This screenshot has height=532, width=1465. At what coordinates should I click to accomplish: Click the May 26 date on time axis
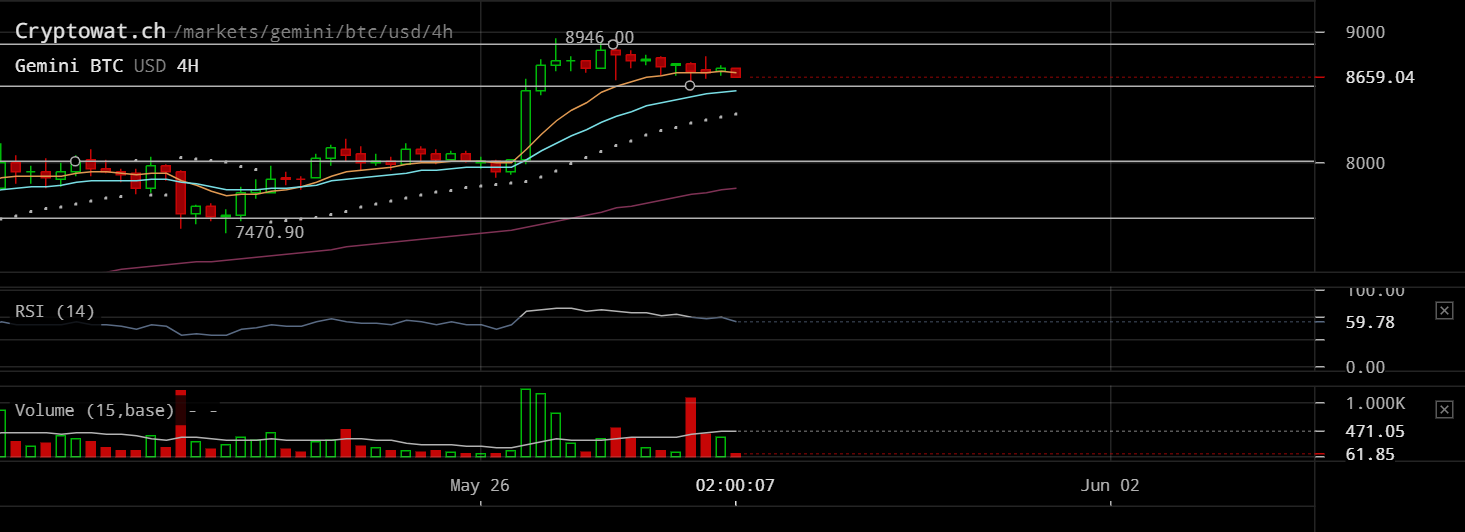[x=480, y=486]
